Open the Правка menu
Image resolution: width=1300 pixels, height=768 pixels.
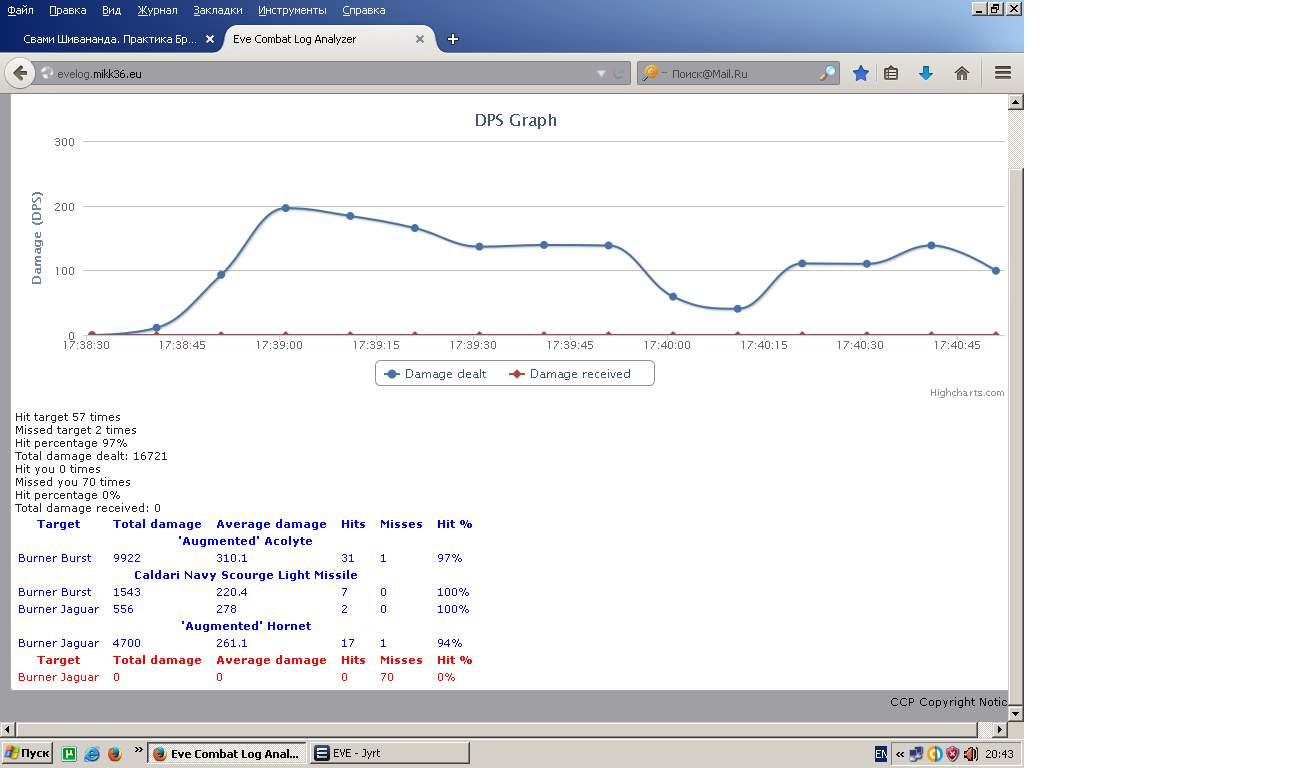pos(67,10)
